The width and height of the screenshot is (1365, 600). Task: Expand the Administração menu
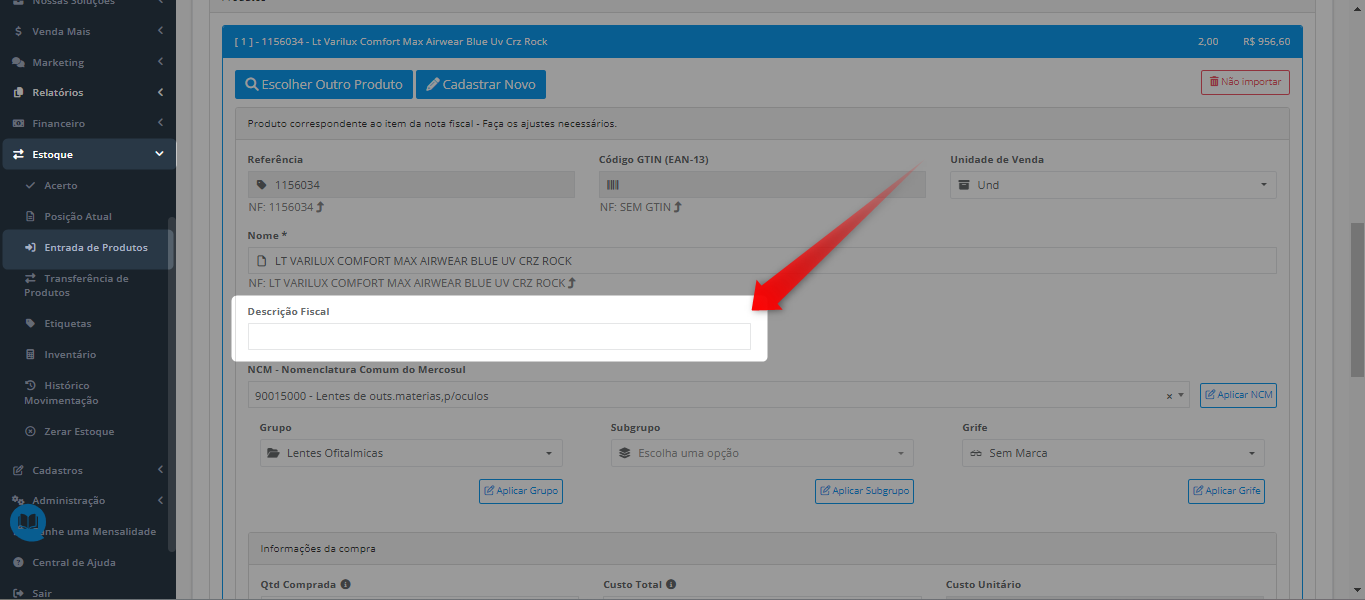pyautogui.click(x=88, y=500)
